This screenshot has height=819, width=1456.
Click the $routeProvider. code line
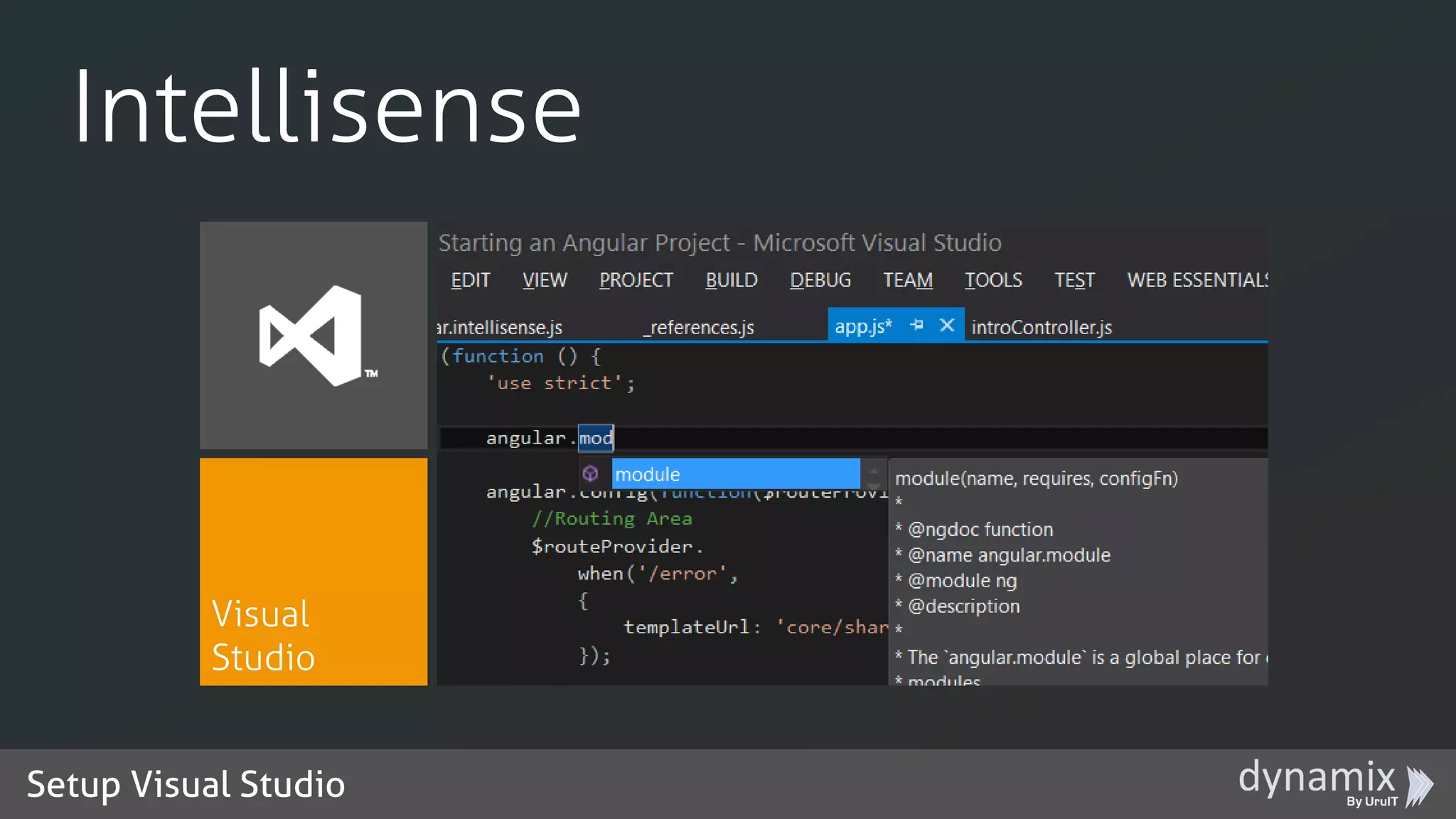point(617,547)
